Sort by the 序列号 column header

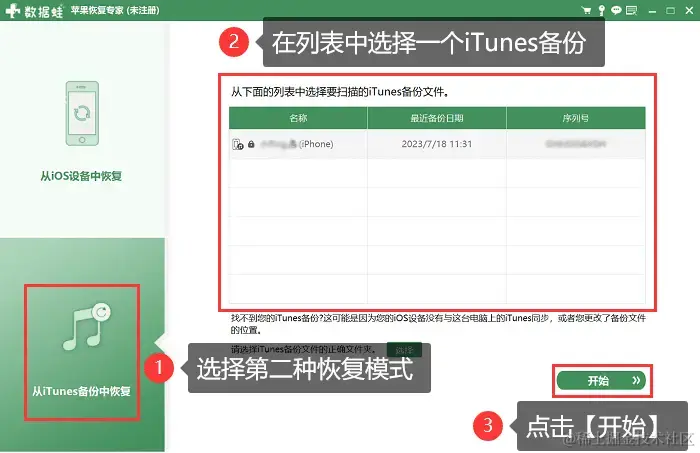coord(576,118)
